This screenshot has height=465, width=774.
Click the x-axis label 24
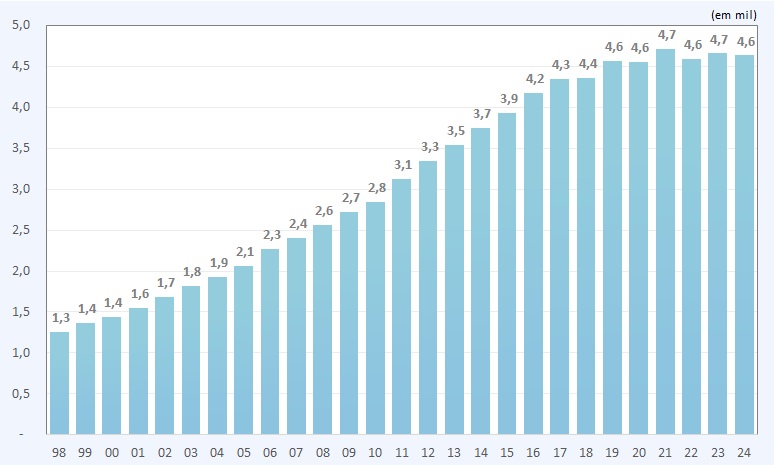(743, 452)
